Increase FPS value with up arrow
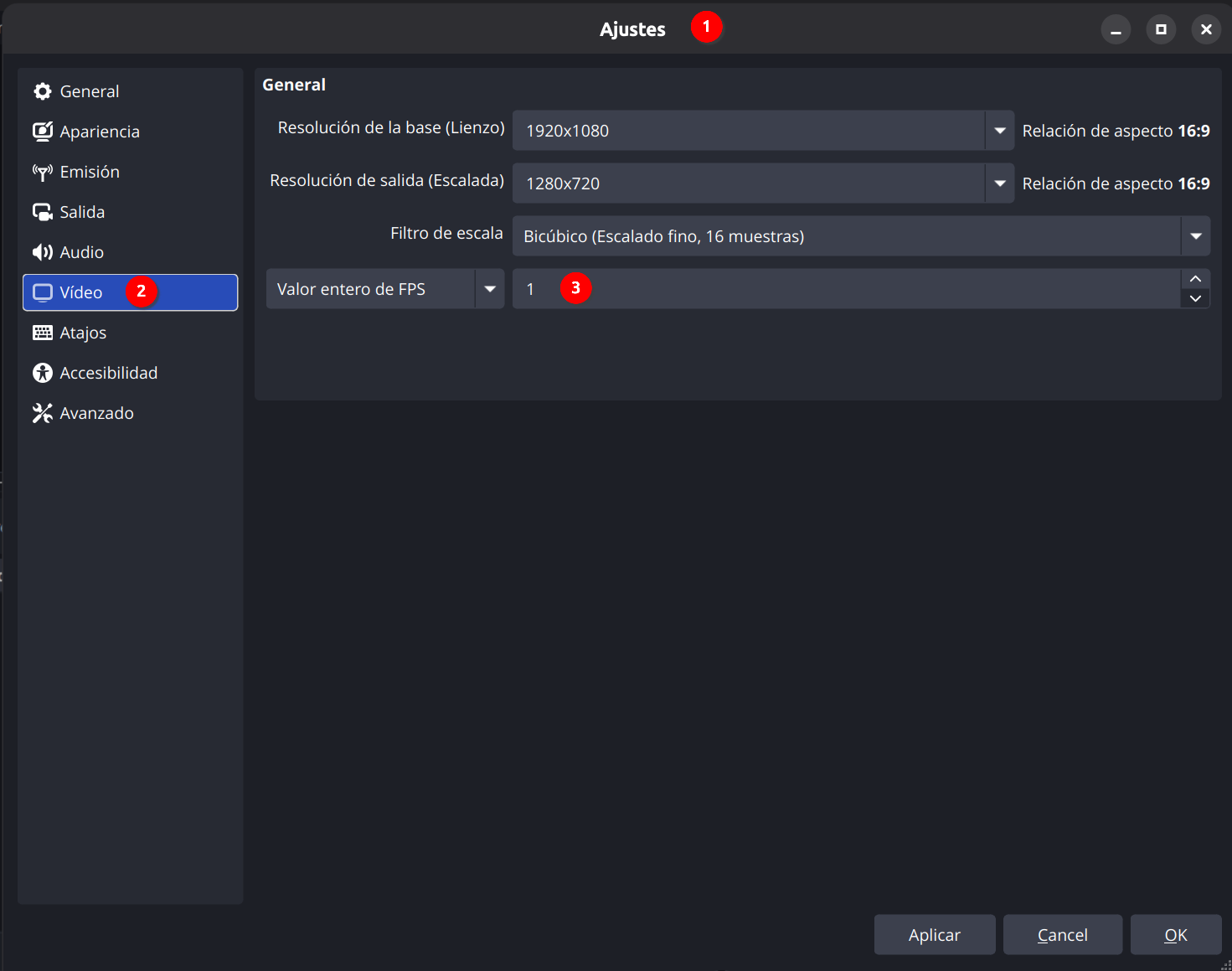This screenshot has width=1232, height=971. (x=1196, y=279)
